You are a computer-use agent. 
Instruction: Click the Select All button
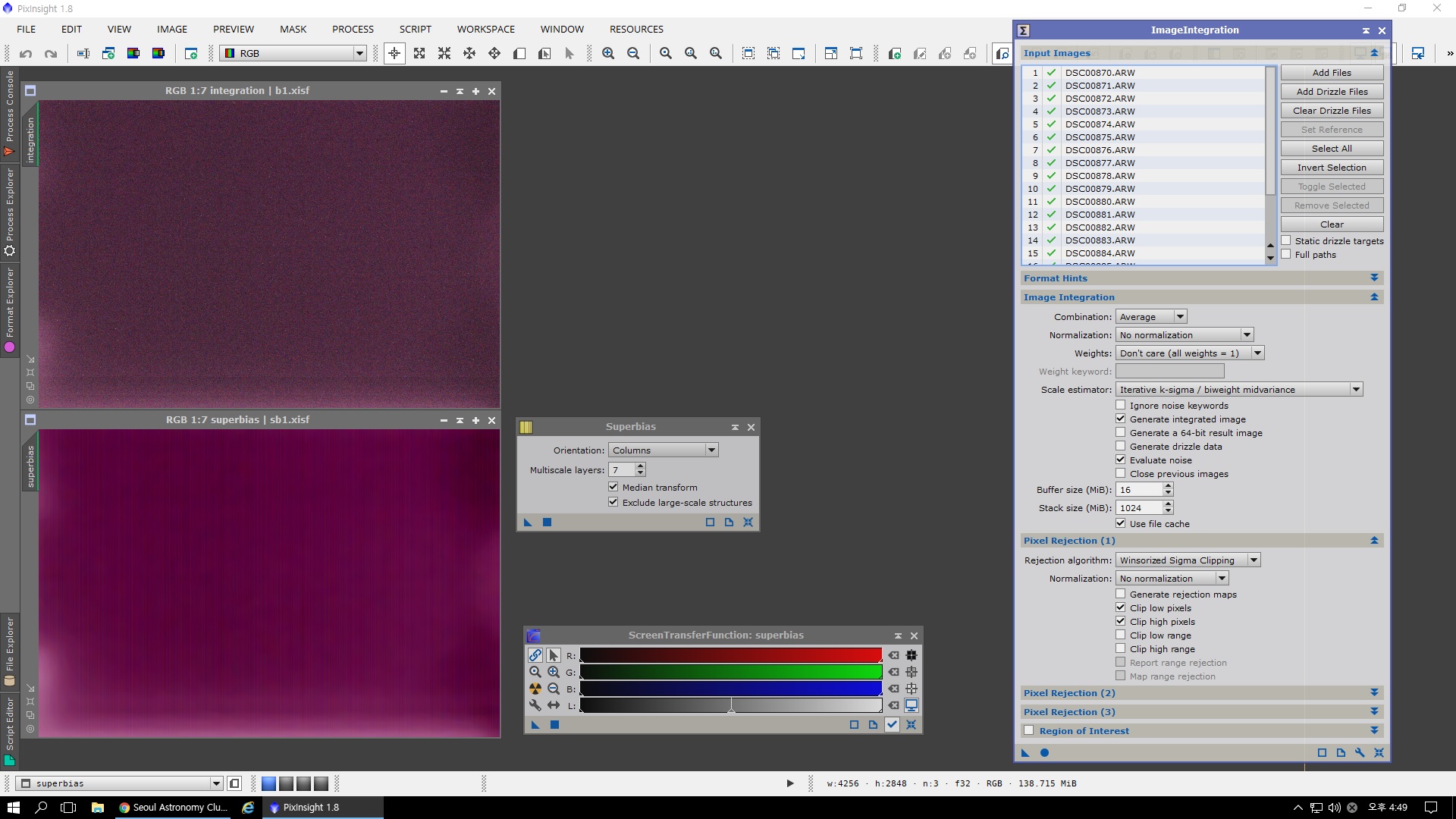pos(1332,149)
